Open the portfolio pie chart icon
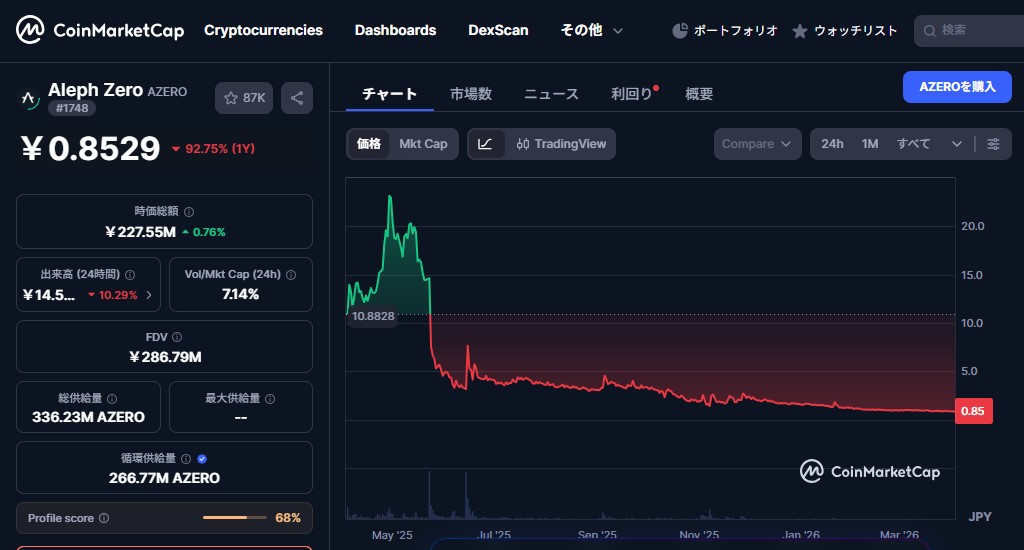 pyautogui.click(x=680, y=31)
